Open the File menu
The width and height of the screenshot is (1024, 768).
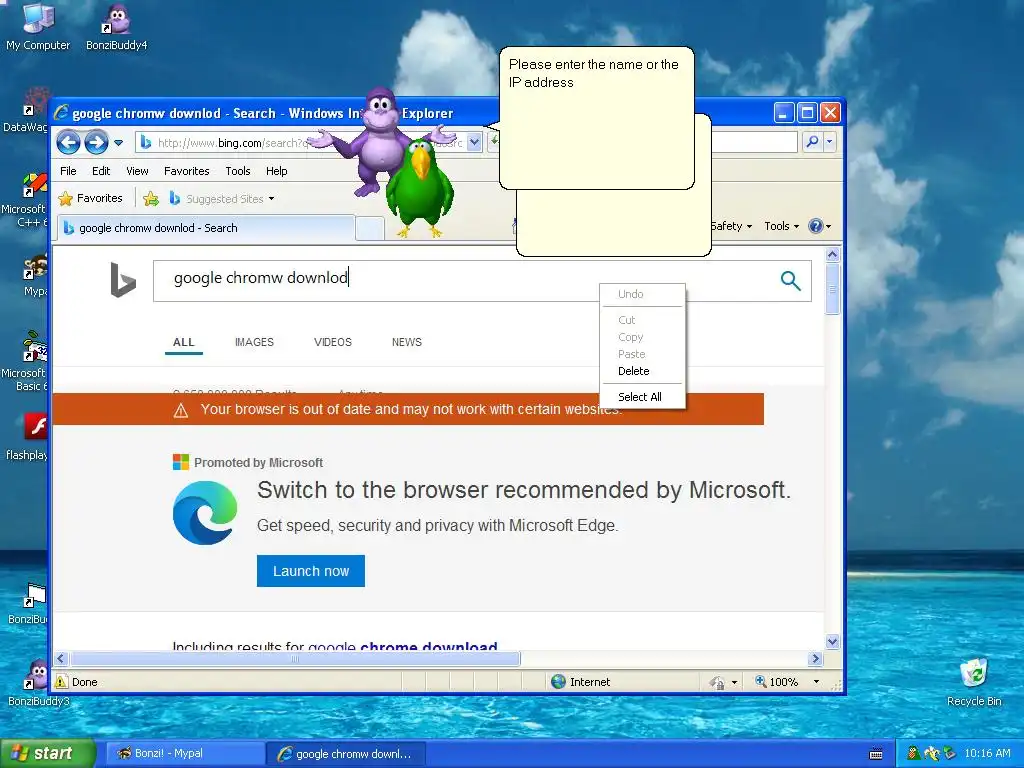68,171
